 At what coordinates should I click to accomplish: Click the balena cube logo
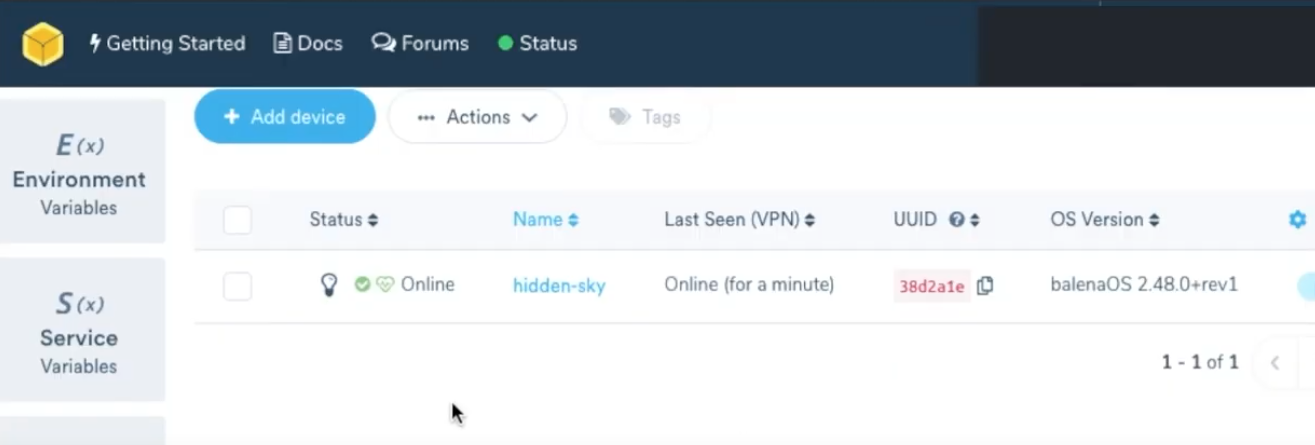[43, 44]
